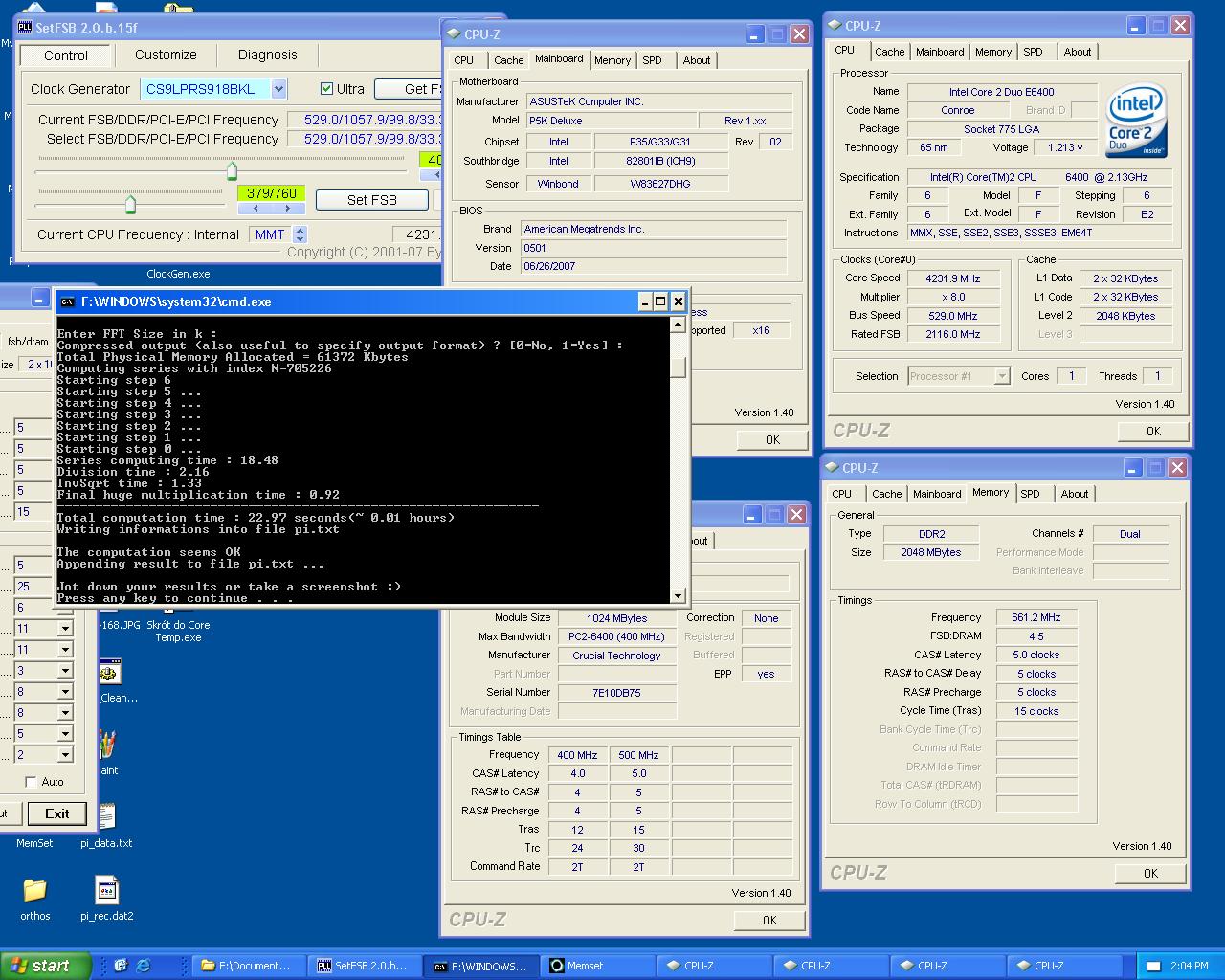Viewport: 1225px width, 980px height.
Task: Switch to the Diagnosis tab in SetFSB
Action: (268, 55)
